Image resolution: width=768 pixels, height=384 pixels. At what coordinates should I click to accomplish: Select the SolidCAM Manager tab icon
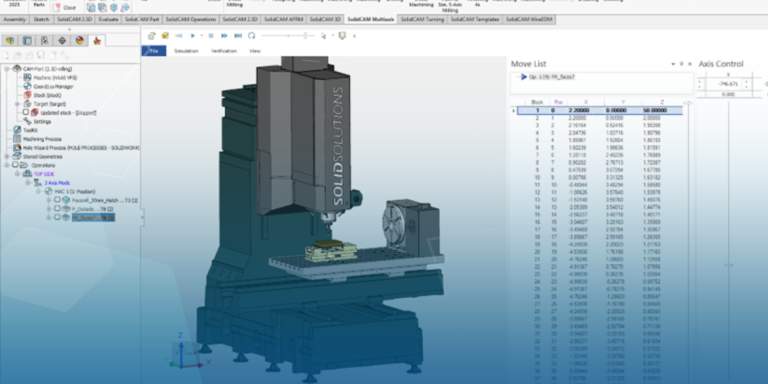[97, 41]
